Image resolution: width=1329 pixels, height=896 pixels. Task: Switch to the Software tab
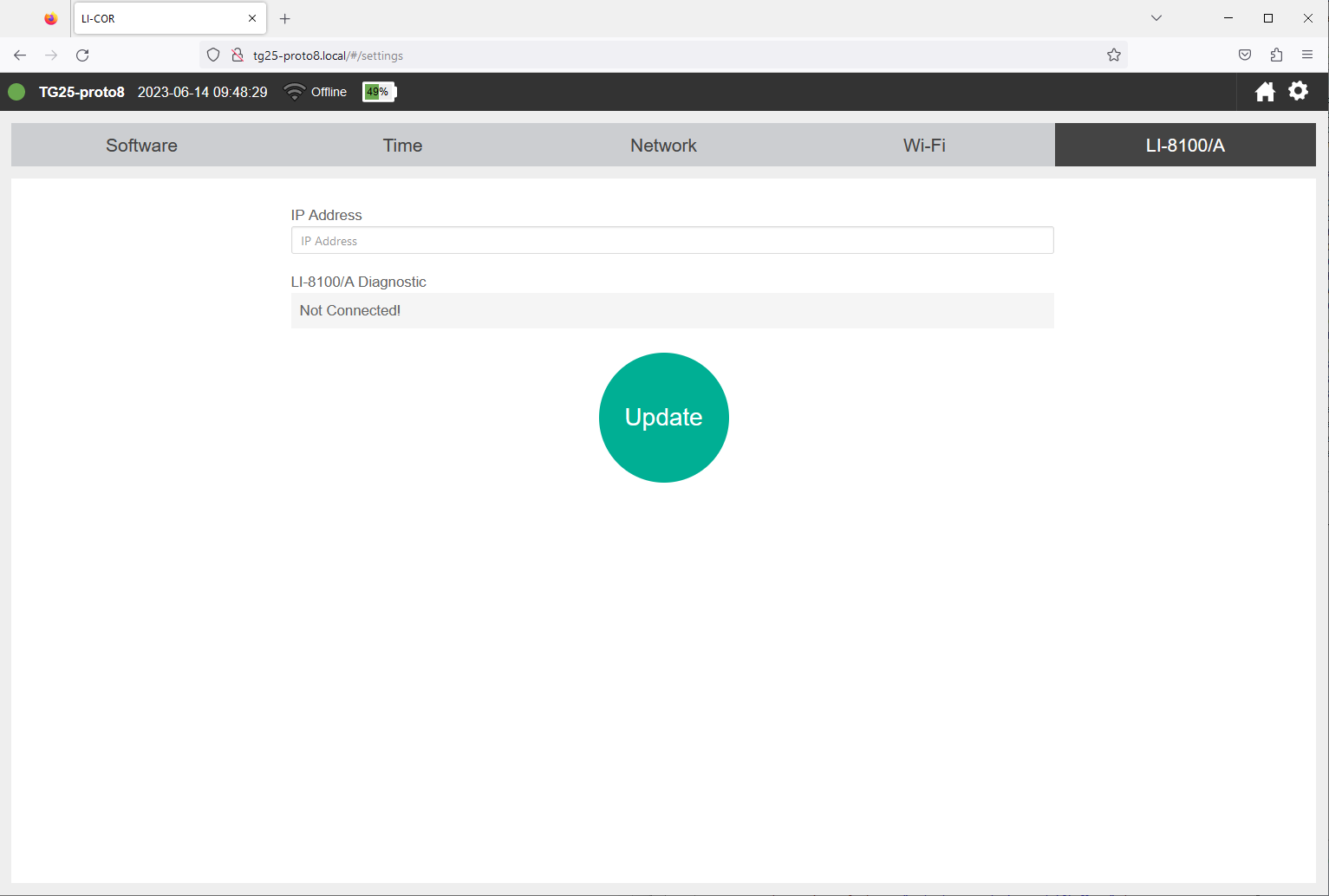[x=141, y=145]
